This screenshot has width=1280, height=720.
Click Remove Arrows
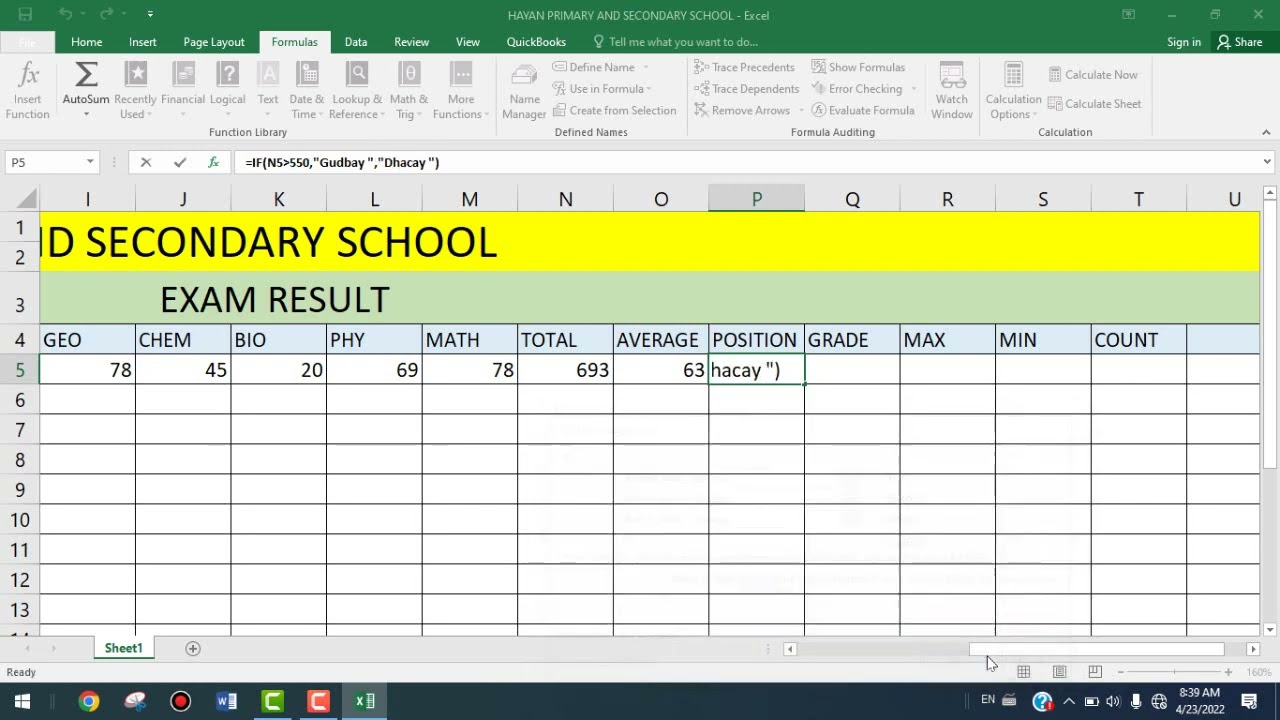click(x=742, y=111)
